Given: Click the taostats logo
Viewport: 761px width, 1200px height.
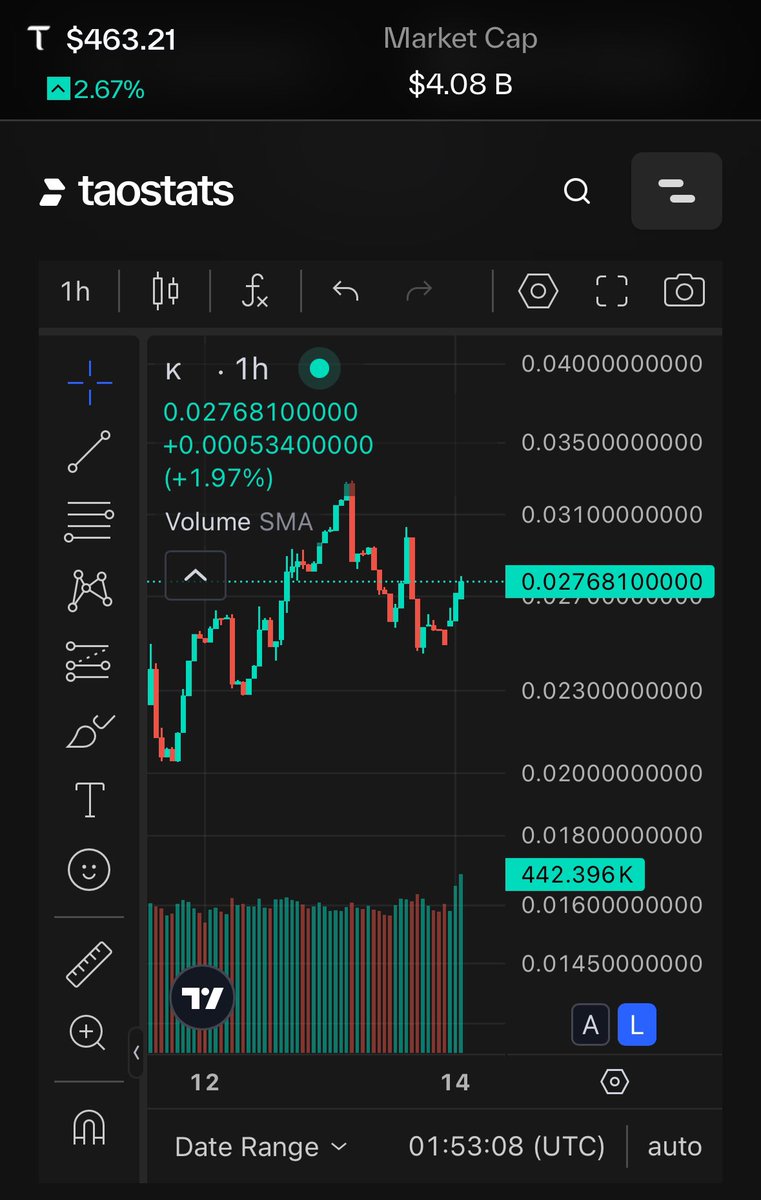Looking at the screenshot, I should pyautogui.click(x=137, y=191).
